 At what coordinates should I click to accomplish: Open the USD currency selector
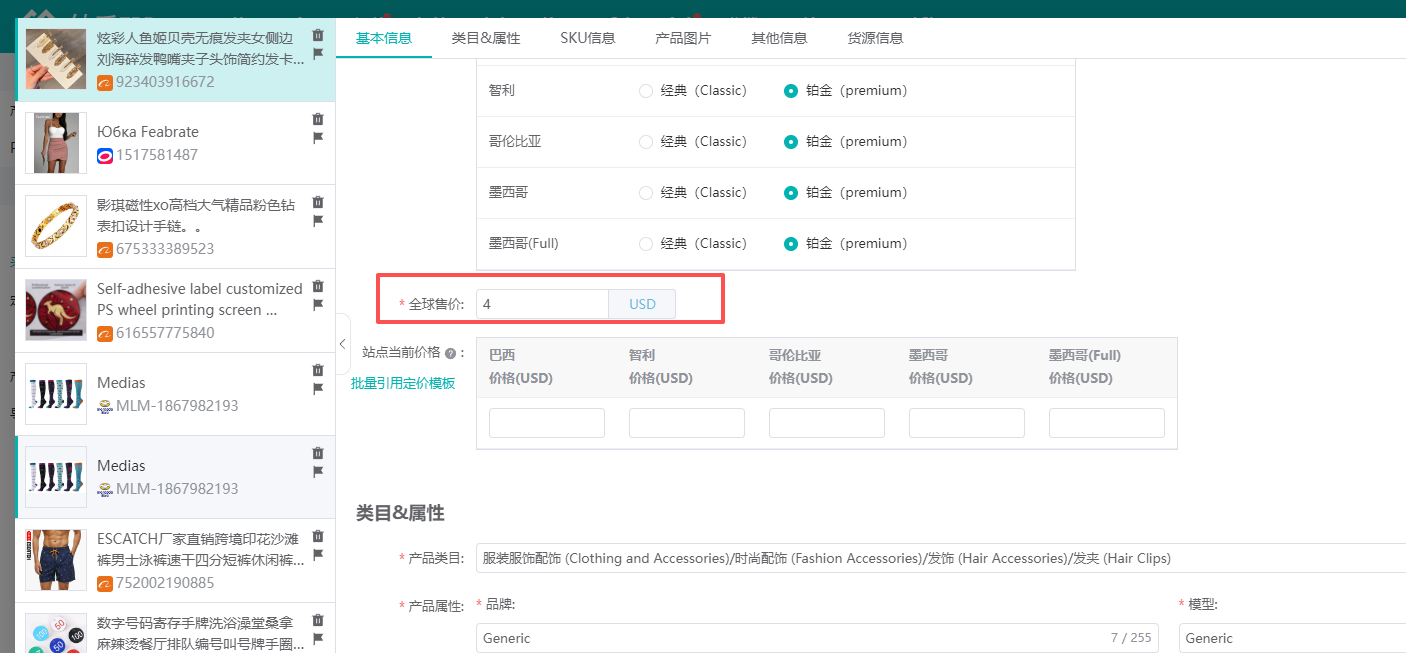(x=642, y=304)
